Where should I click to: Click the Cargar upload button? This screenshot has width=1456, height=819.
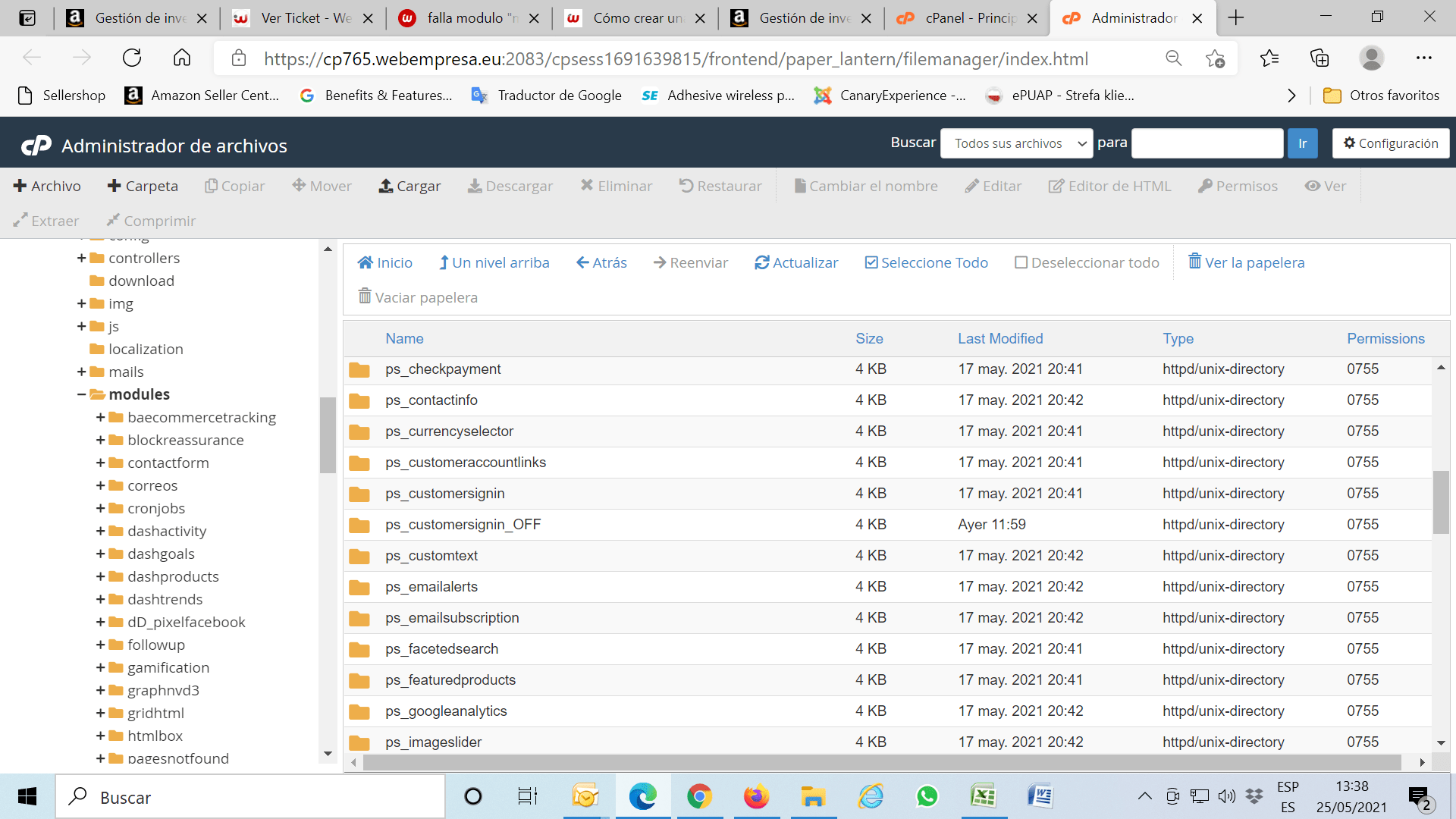pyautogui.click(x=409, y=186)
